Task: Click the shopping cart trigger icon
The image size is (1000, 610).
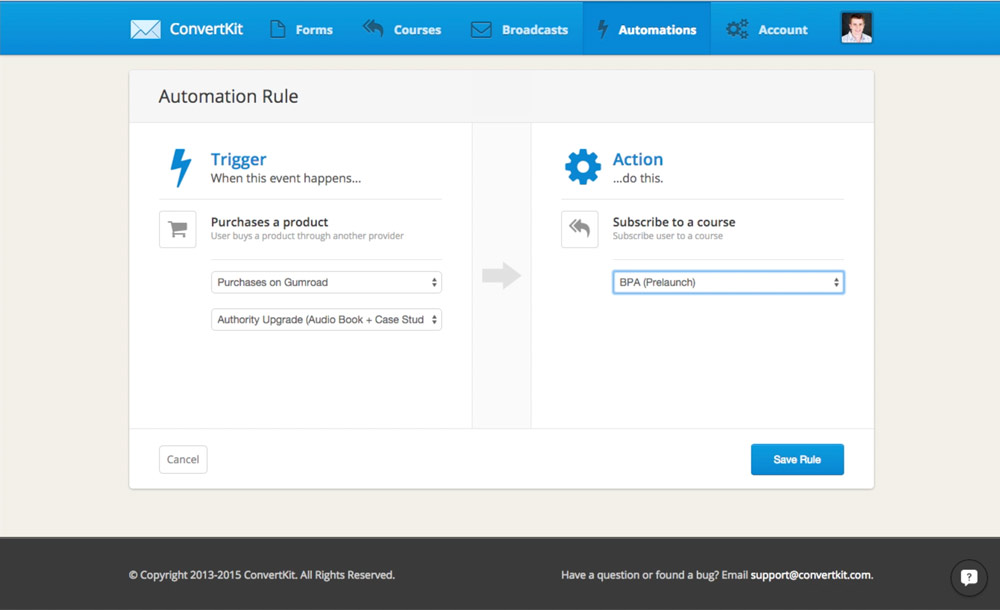Action: [x=178, y=229]
